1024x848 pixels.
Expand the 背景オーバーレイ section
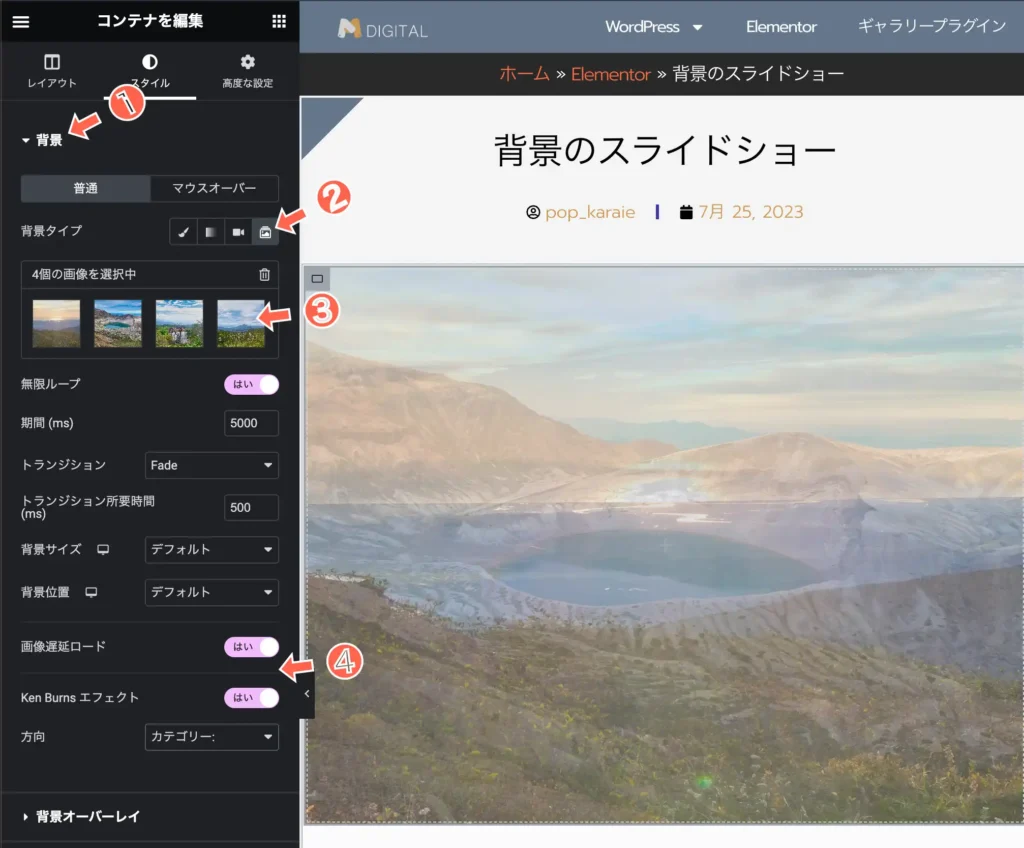pyautogui.click(x=88, y=816)
